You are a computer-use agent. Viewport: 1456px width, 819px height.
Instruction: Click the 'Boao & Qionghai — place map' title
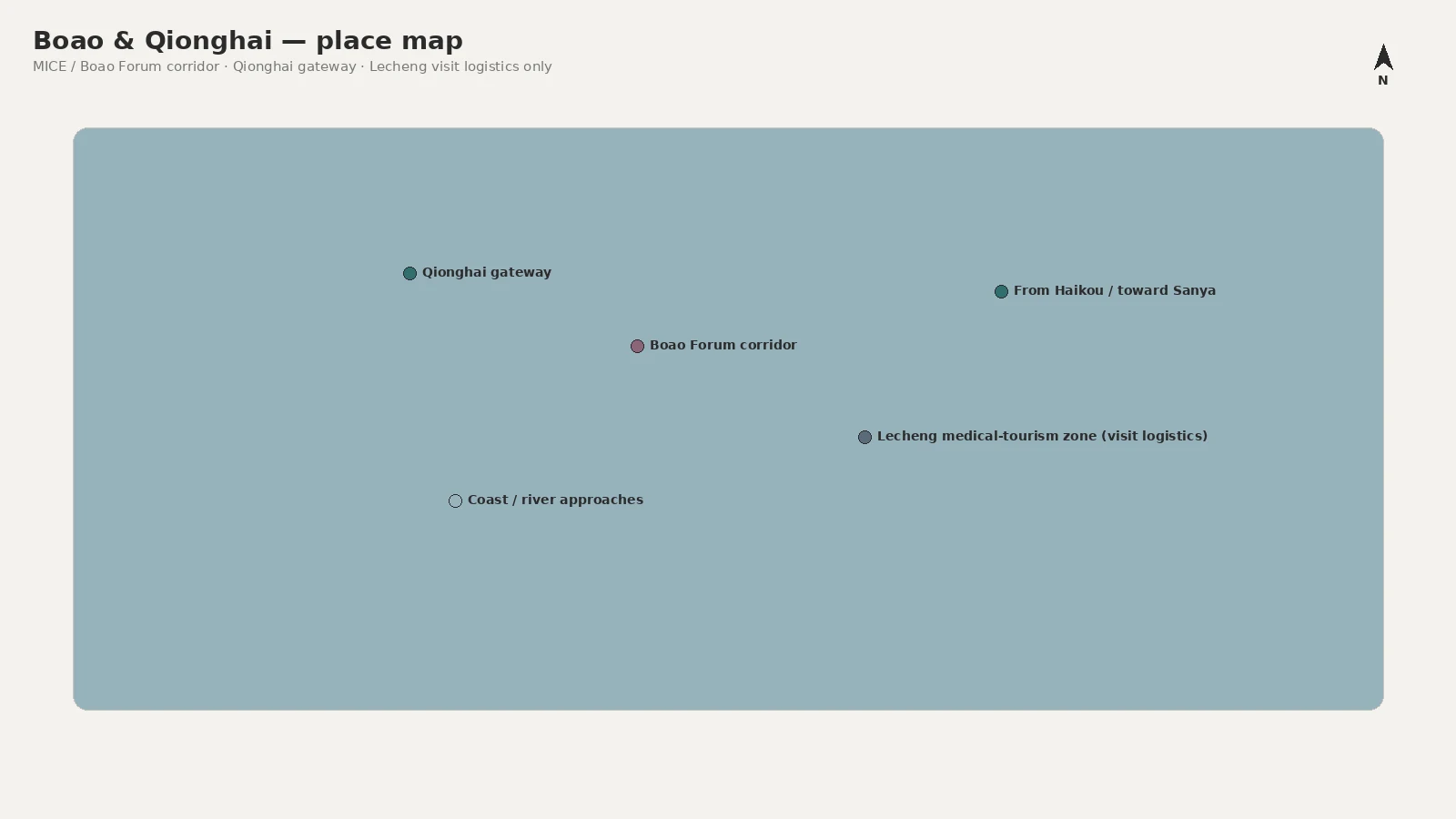pyautogui.click(x=248, y=40)
